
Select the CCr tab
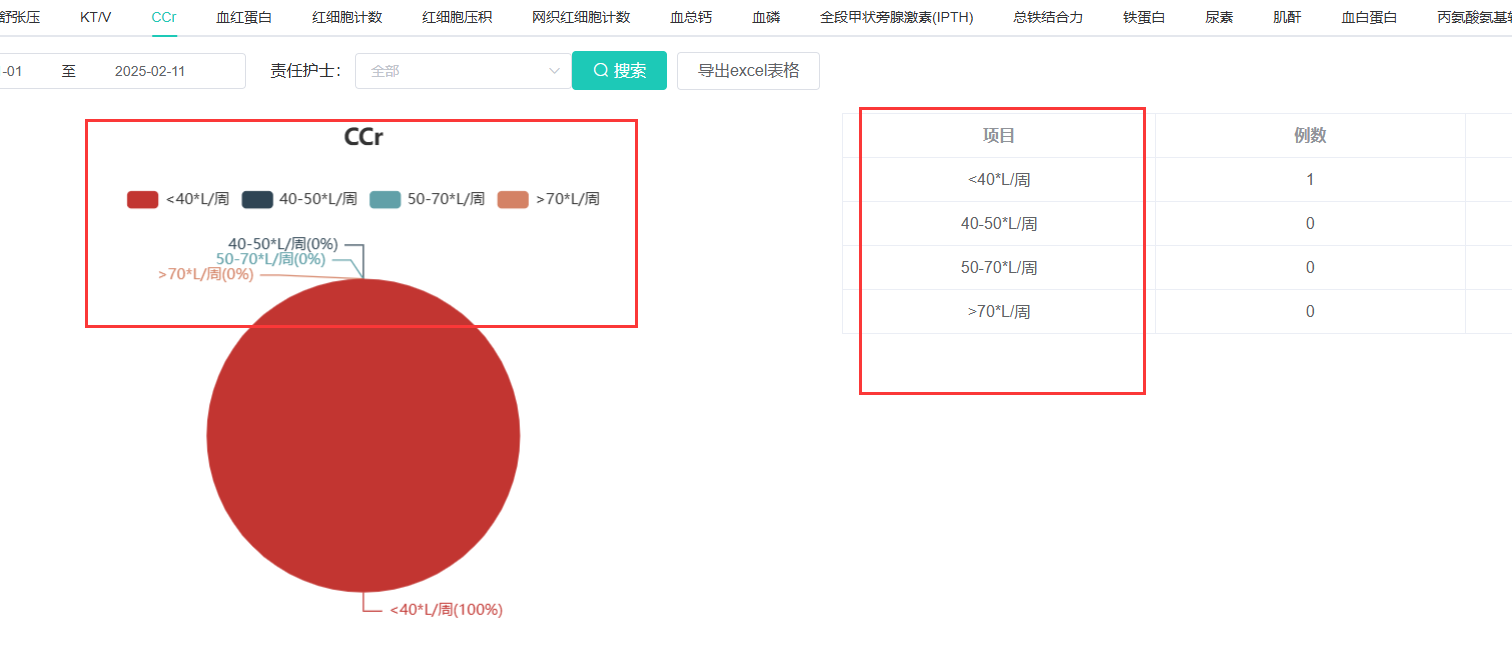pos(164,17)
